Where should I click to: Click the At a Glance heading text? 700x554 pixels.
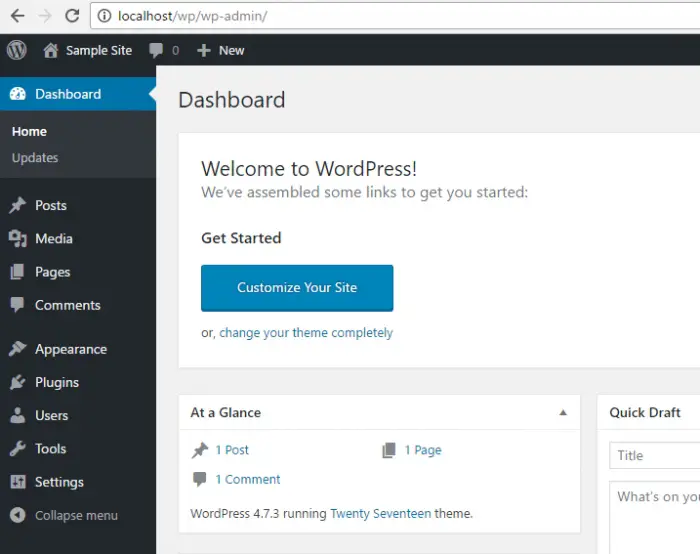(225, 412)
